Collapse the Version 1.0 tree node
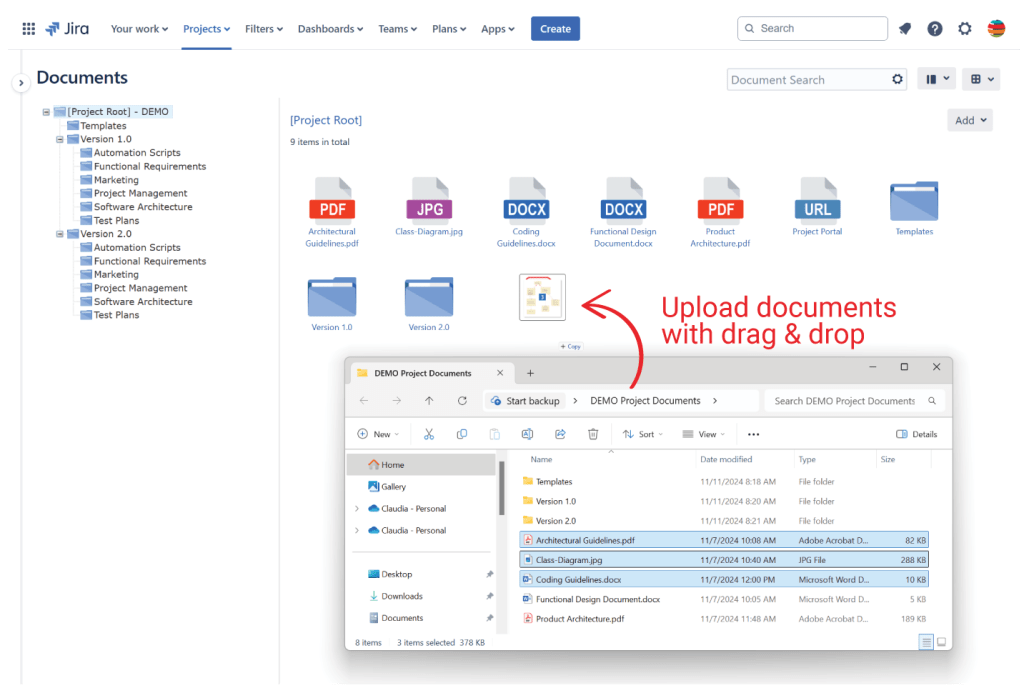Screen dimensions: 1024x688 coord(60,140)
